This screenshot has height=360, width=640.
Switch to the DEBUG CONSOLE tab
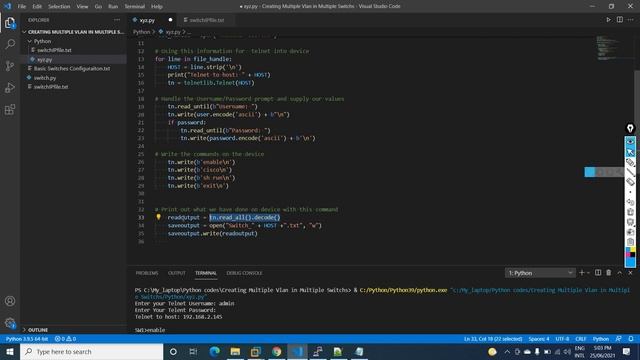[x=244, y=273]
